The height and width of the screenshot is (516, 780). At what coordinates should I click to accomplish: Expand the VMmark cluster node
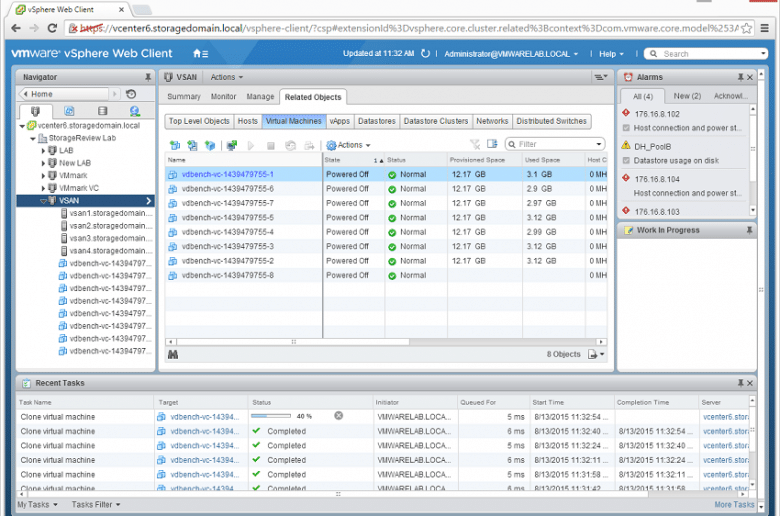(x=43, y=176)
